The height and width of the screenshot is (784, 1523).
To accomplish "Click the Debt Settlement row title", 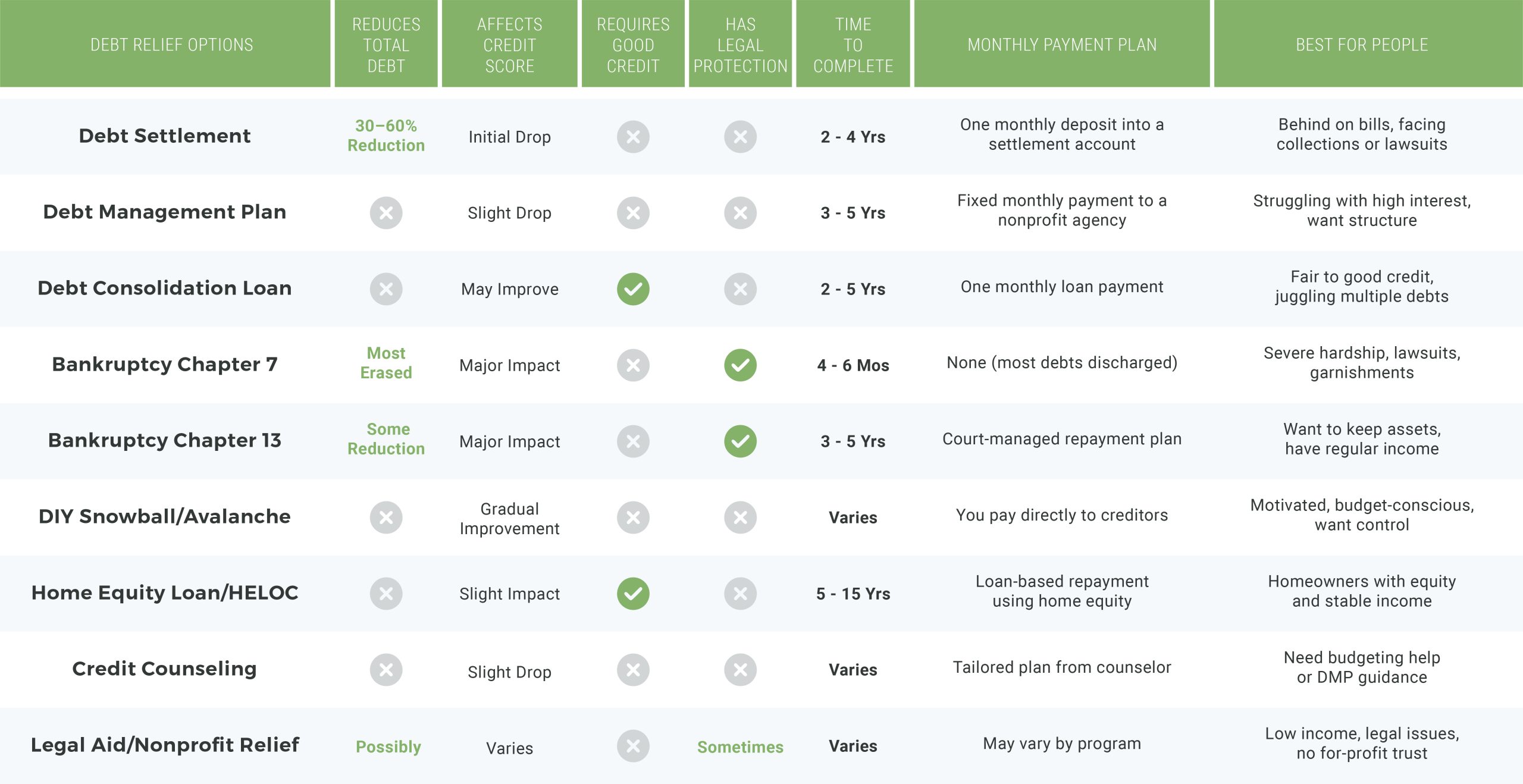I will point(165,136).
